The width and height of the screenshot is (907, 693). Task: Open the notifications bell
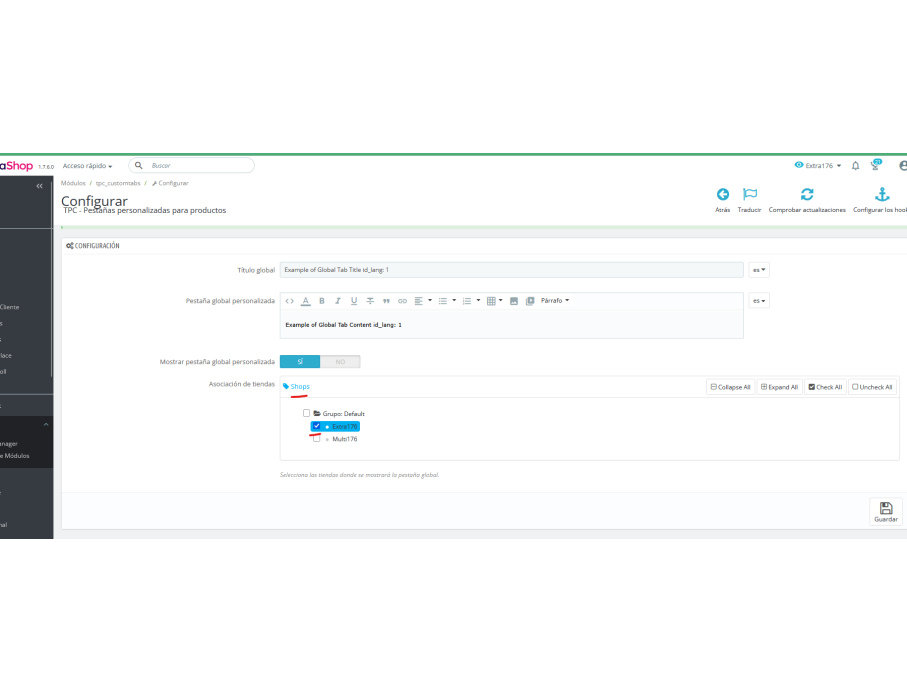tap(856, 166)
